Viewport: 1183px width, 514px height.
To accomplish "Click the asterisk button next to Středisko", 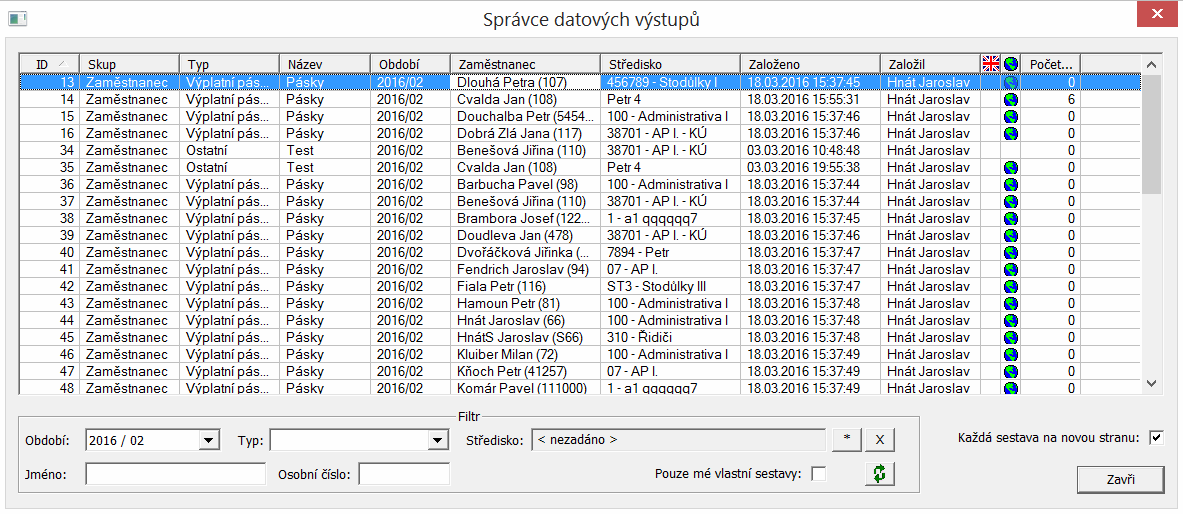I will tap(847, 440).
